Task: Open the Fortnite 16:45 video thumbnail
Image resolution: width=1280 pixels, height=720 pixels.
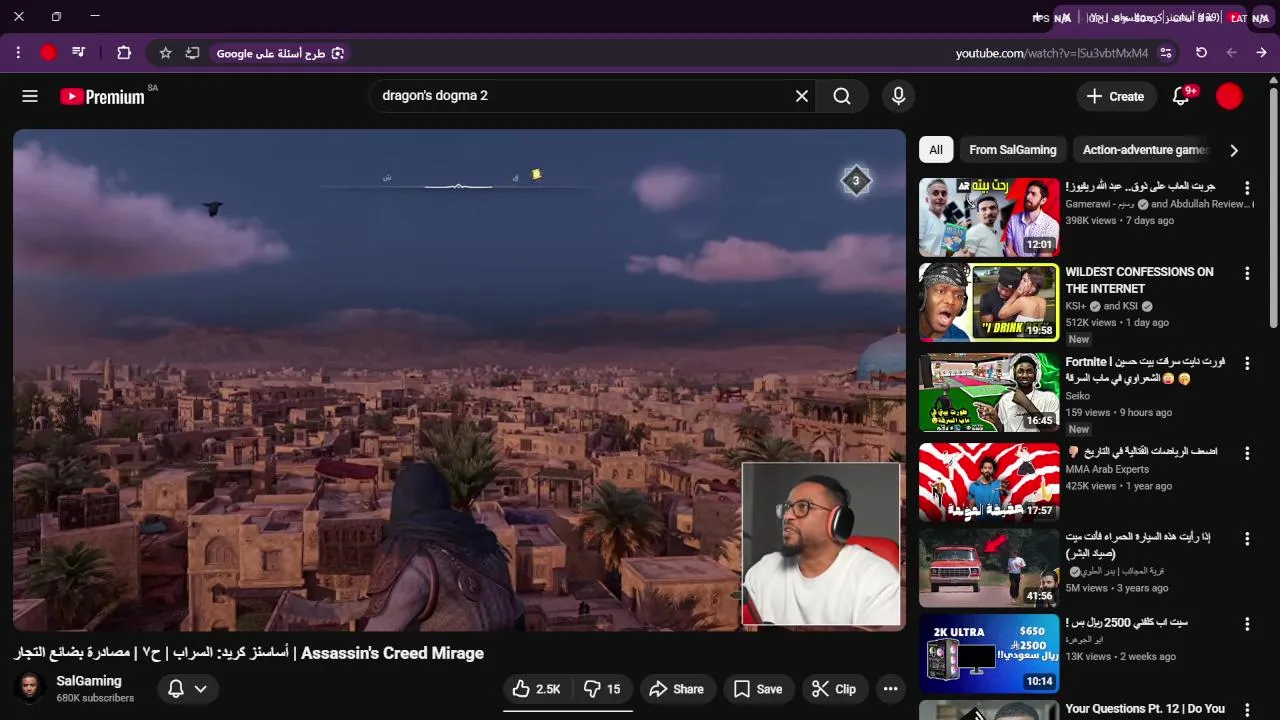Action: pos(989,392)
